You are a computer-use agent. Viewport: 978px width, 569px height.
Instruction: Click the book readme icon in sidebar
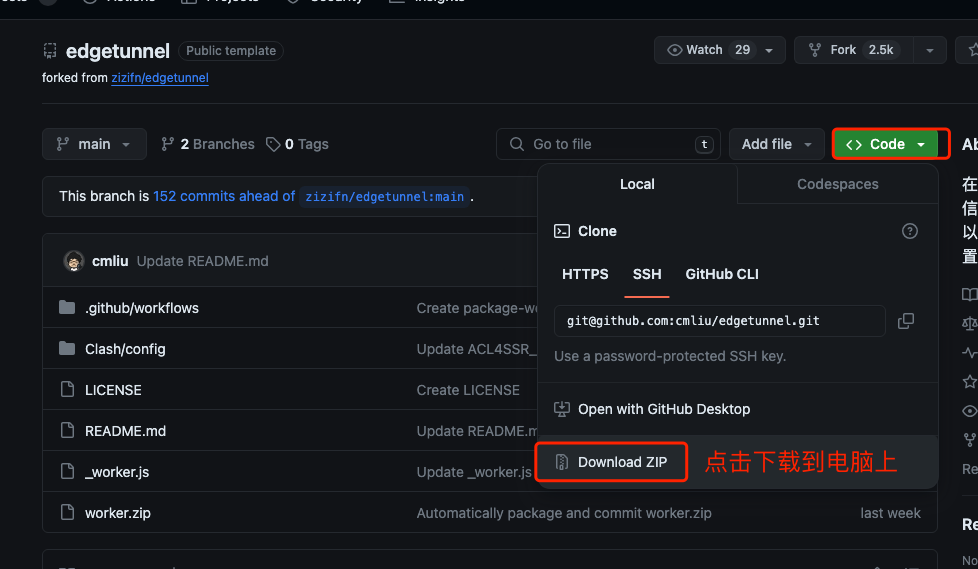tap(969, 294)
